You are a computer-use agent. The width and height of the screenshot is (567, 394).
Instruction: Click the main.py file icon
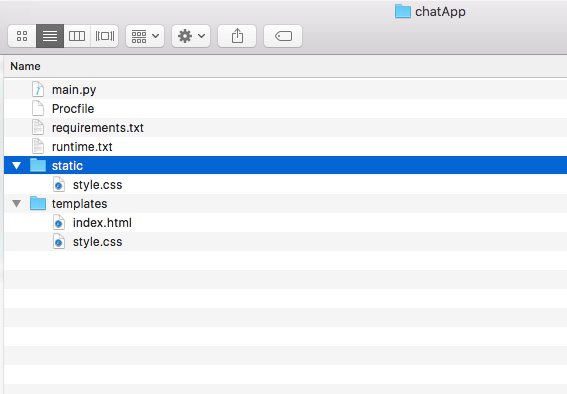click(38, 89)
